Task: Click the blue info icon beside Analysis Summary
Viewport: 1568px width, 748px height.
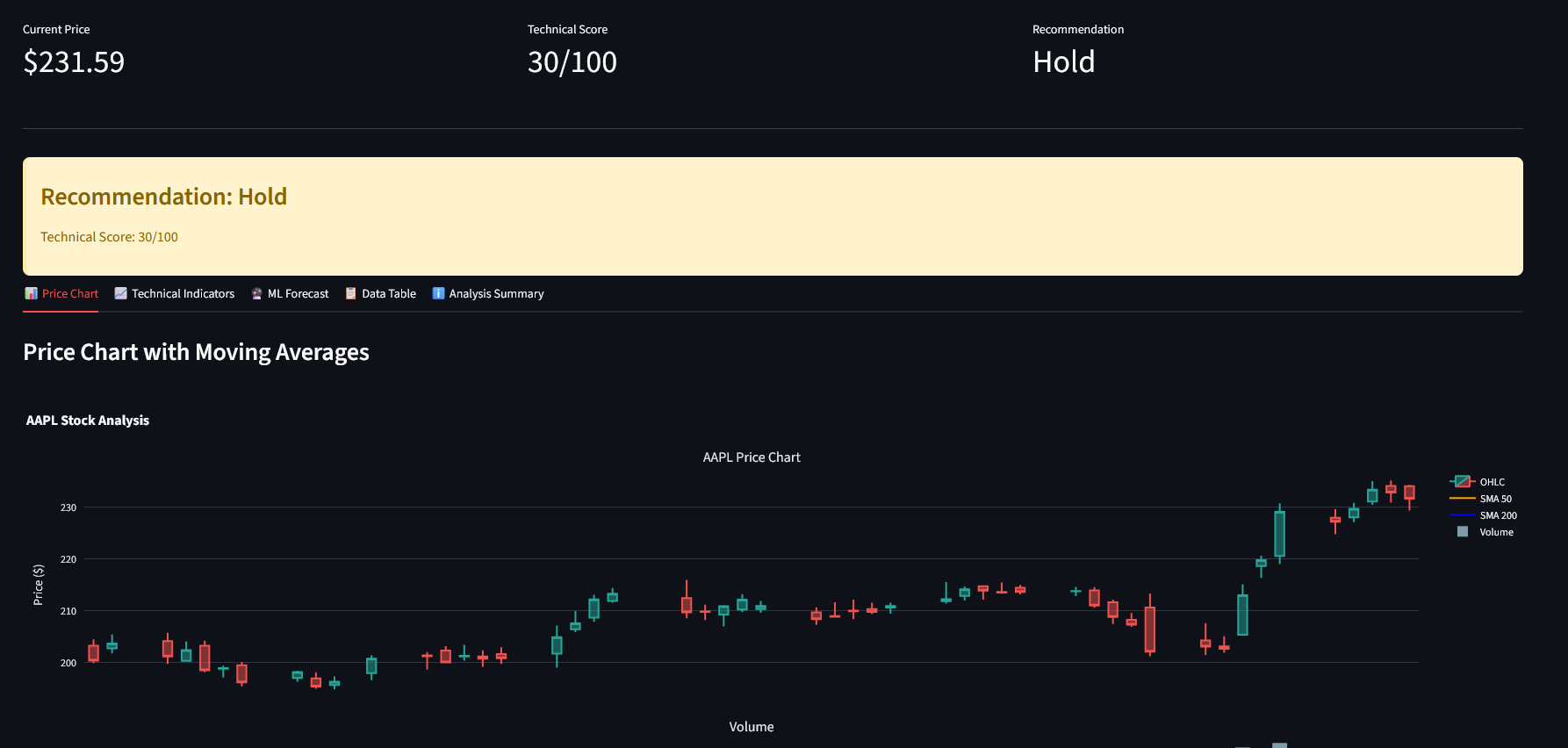Action: [x=438, y=294]
